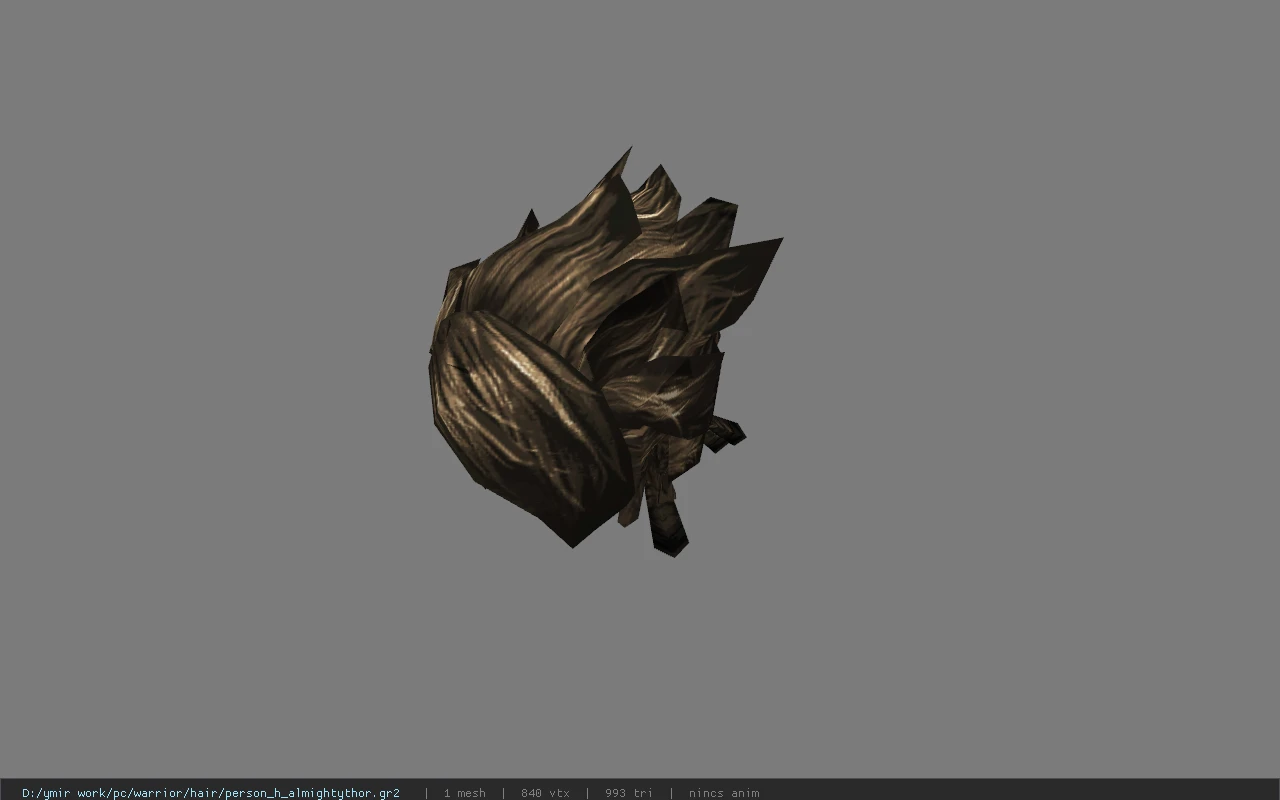Click the "nincs anim" status entry
This screenshot has height=800, width=1280.
pos(724,793)
